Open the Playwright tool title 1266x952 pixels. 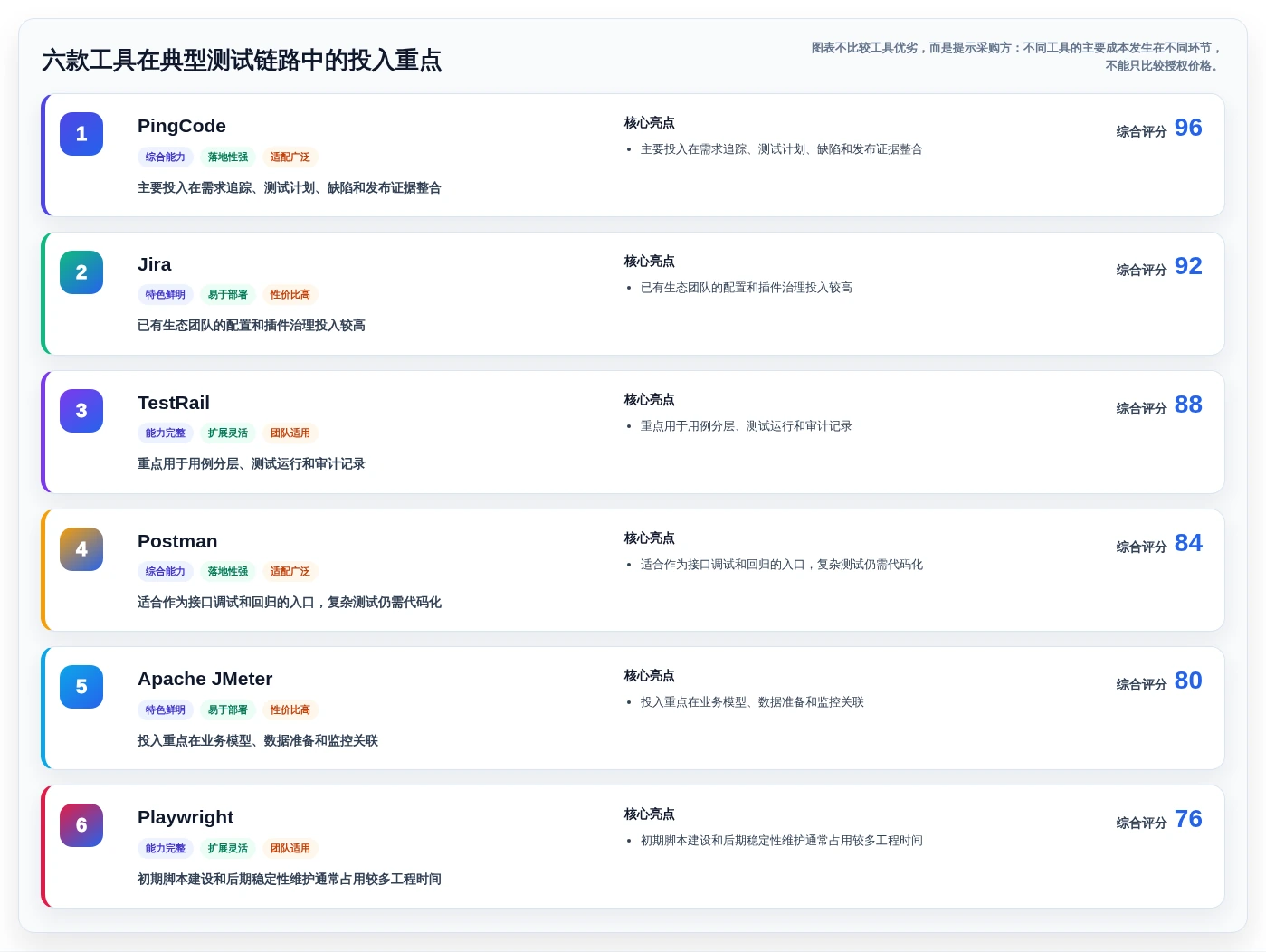pyautogui.click(x=186, y=817)
